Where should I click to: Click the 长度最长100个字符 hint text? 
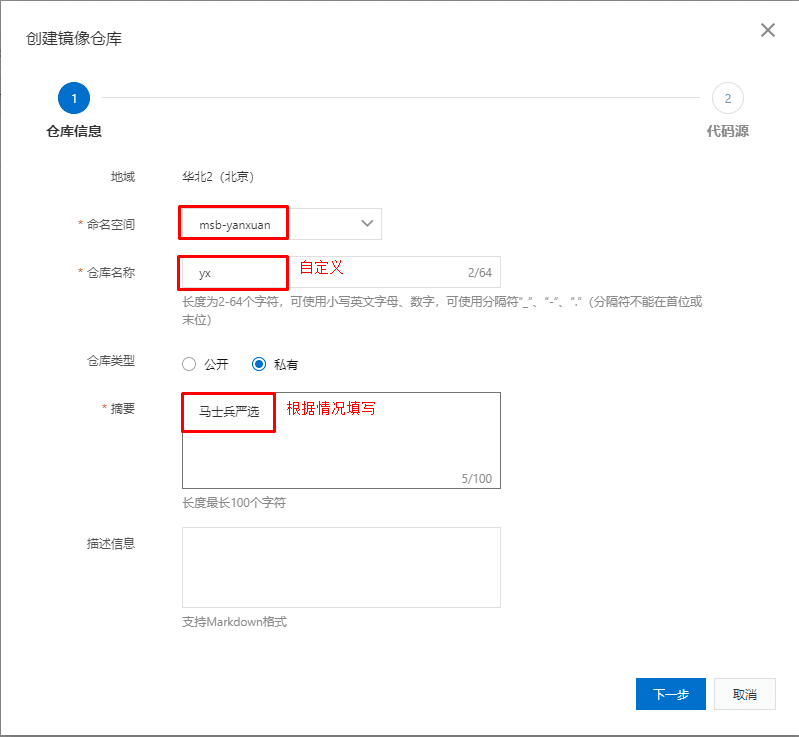[x=234, y=503]
